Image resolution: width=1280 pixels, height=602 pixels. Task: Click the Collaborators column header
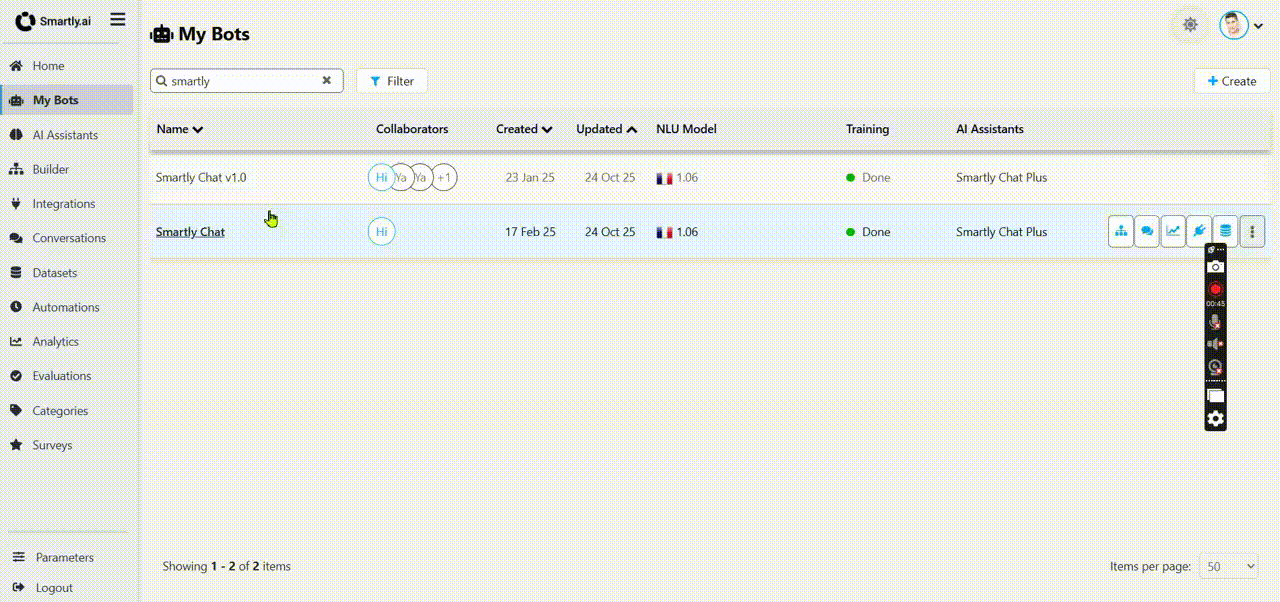412,129
